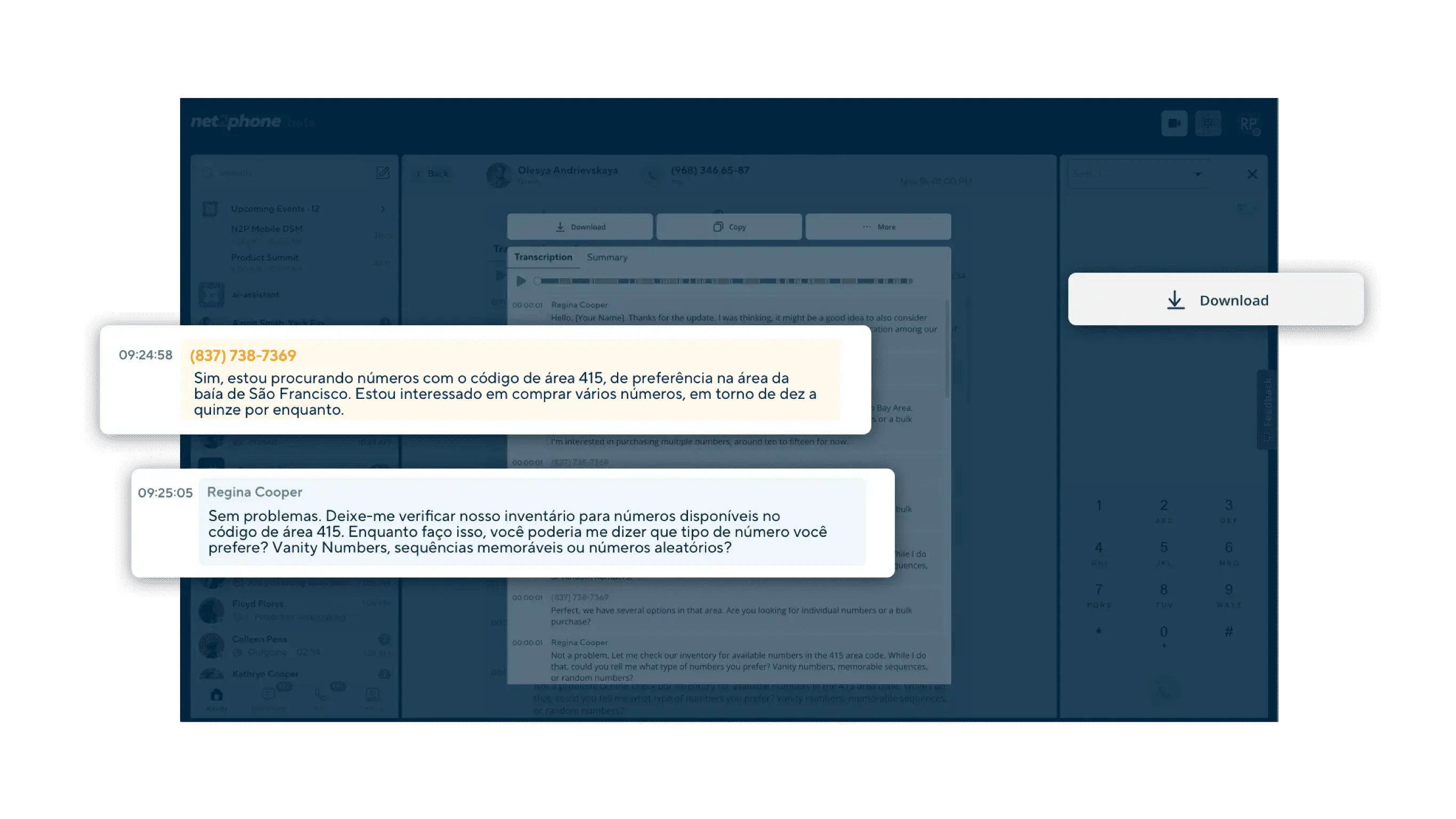Image resolution: width=1456 pixels, height=819 pixels.
Task: Toggle playback of call recording
Action: [521, 280]
